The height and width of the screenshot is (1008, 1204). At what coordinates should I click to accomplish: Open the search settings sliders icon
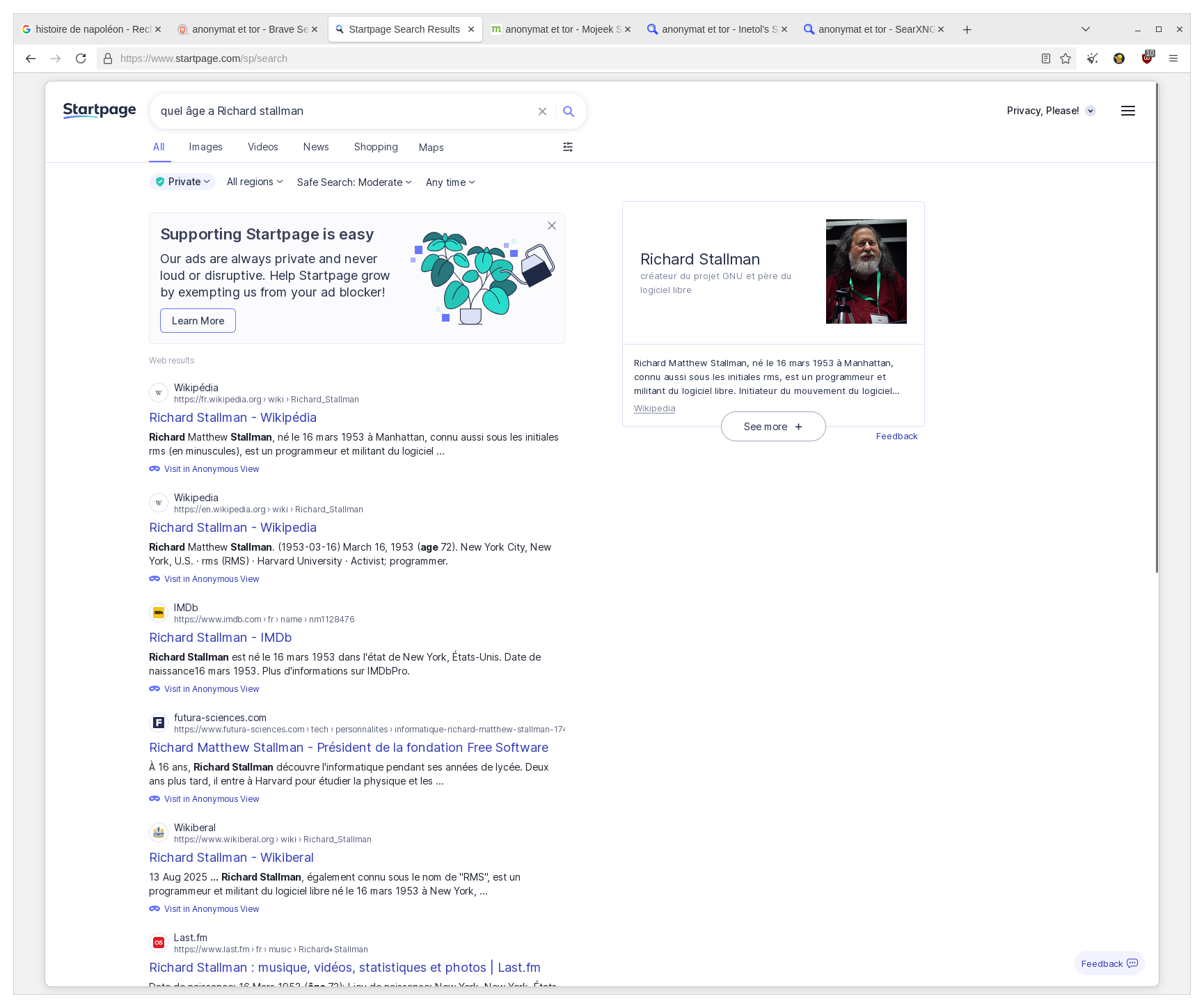568,147
